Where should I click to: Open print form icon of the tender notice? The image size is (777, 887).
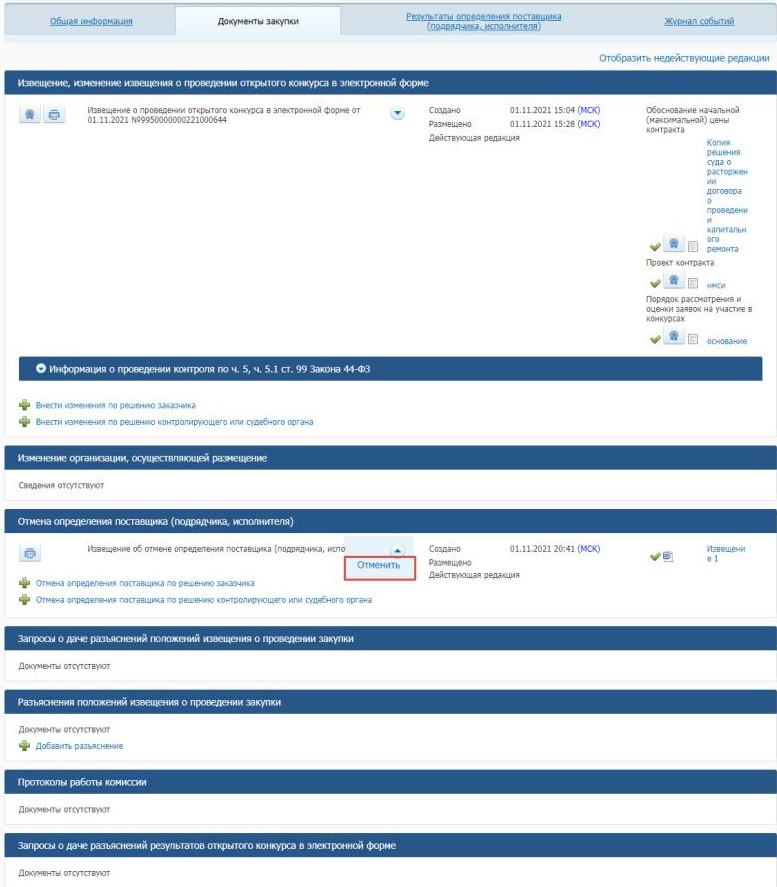tap(54, 114)
